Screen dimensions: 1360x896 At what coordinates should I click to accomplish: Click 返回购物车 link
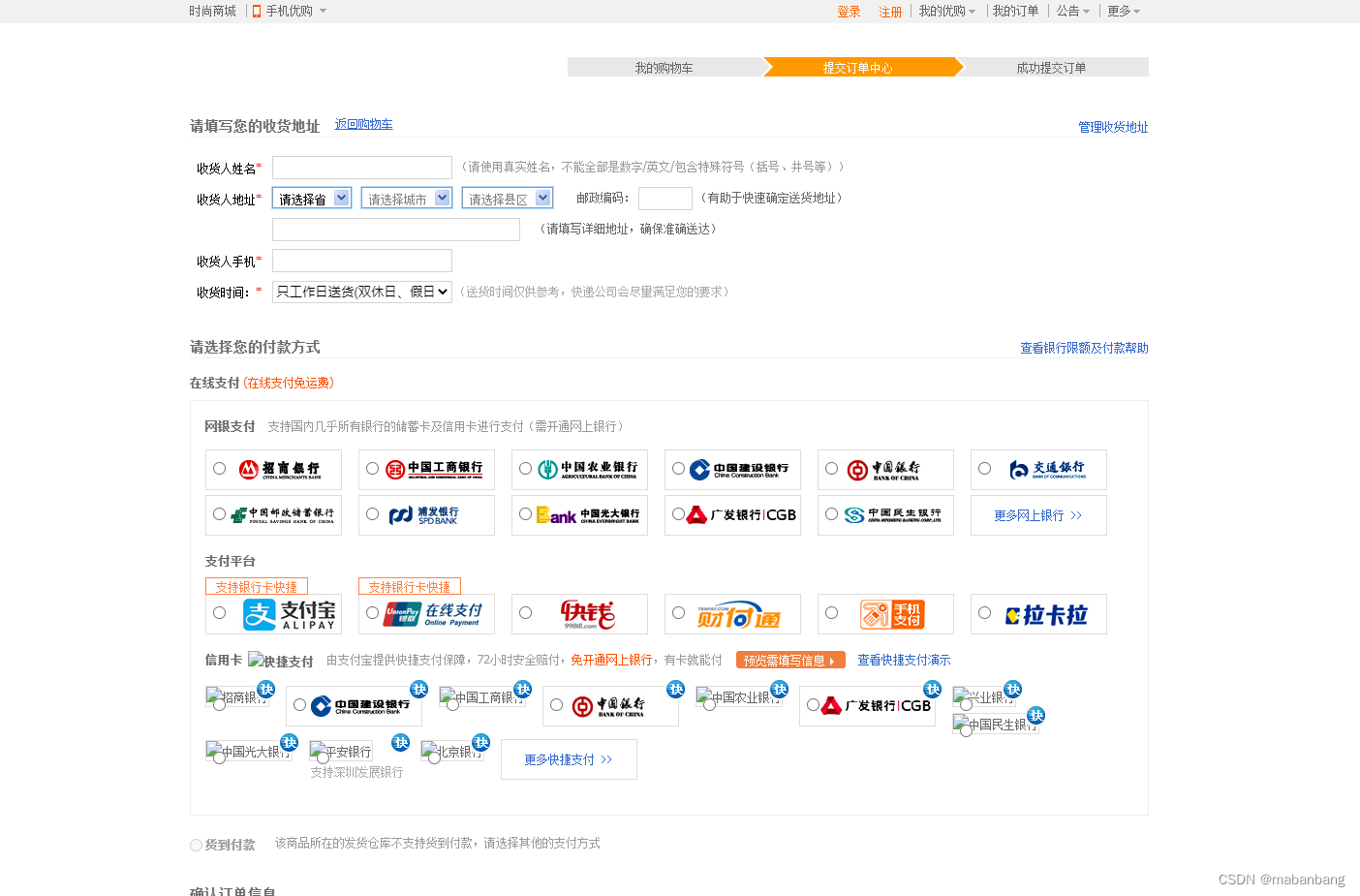(x=364, y=124)
